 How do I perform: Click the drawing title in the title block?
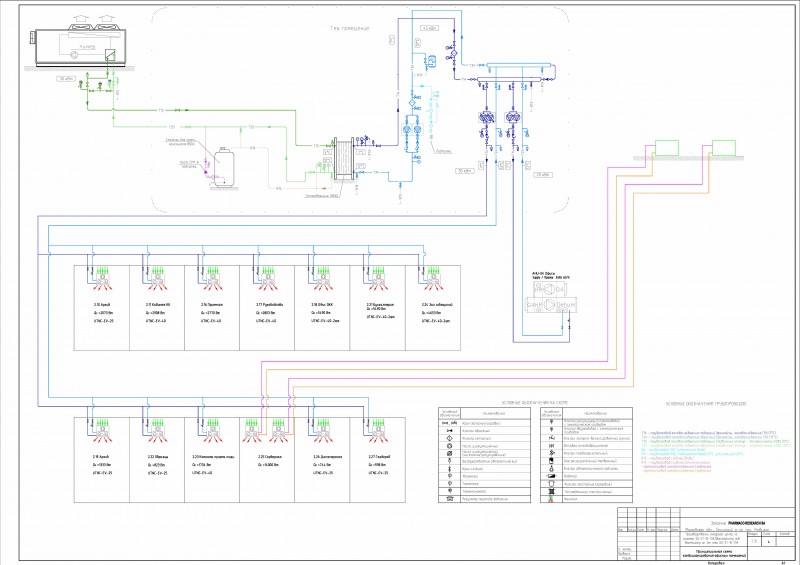(714, 553)
